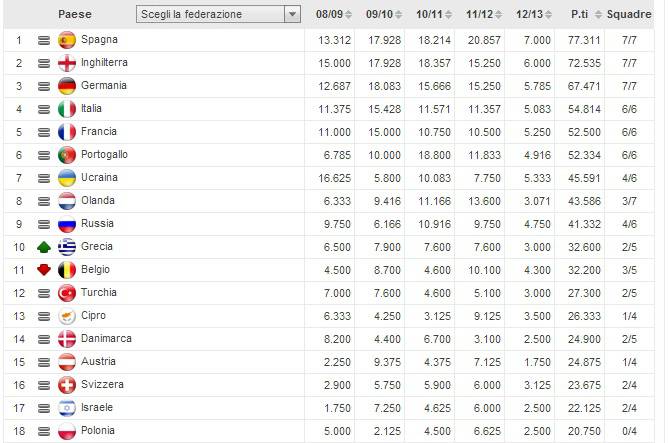Click the Spain flag icon
Viewport: 668px width, 443px height.
67,40
